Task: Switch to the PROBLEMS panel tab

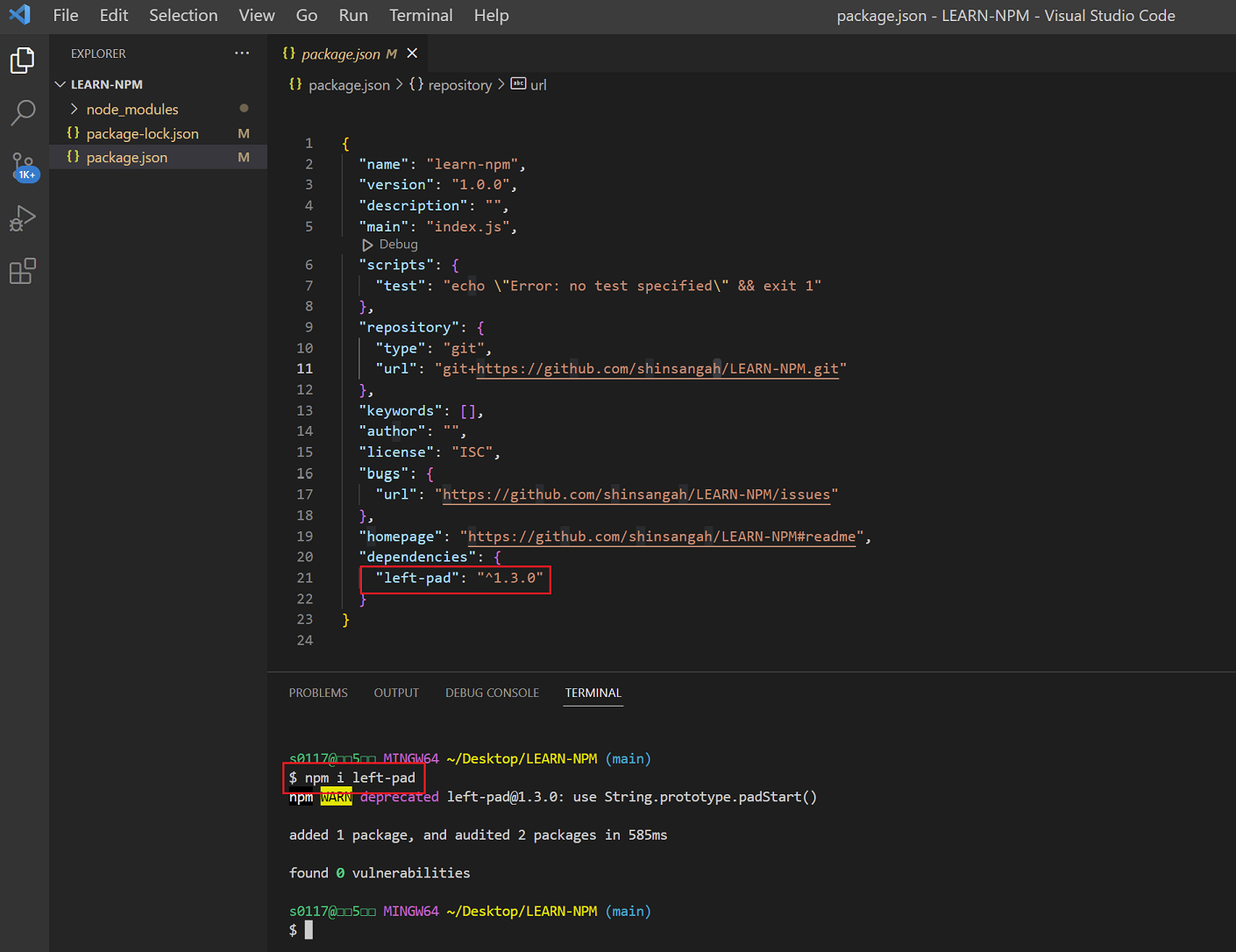Action: pyautogui.click(x=318, y=693)
